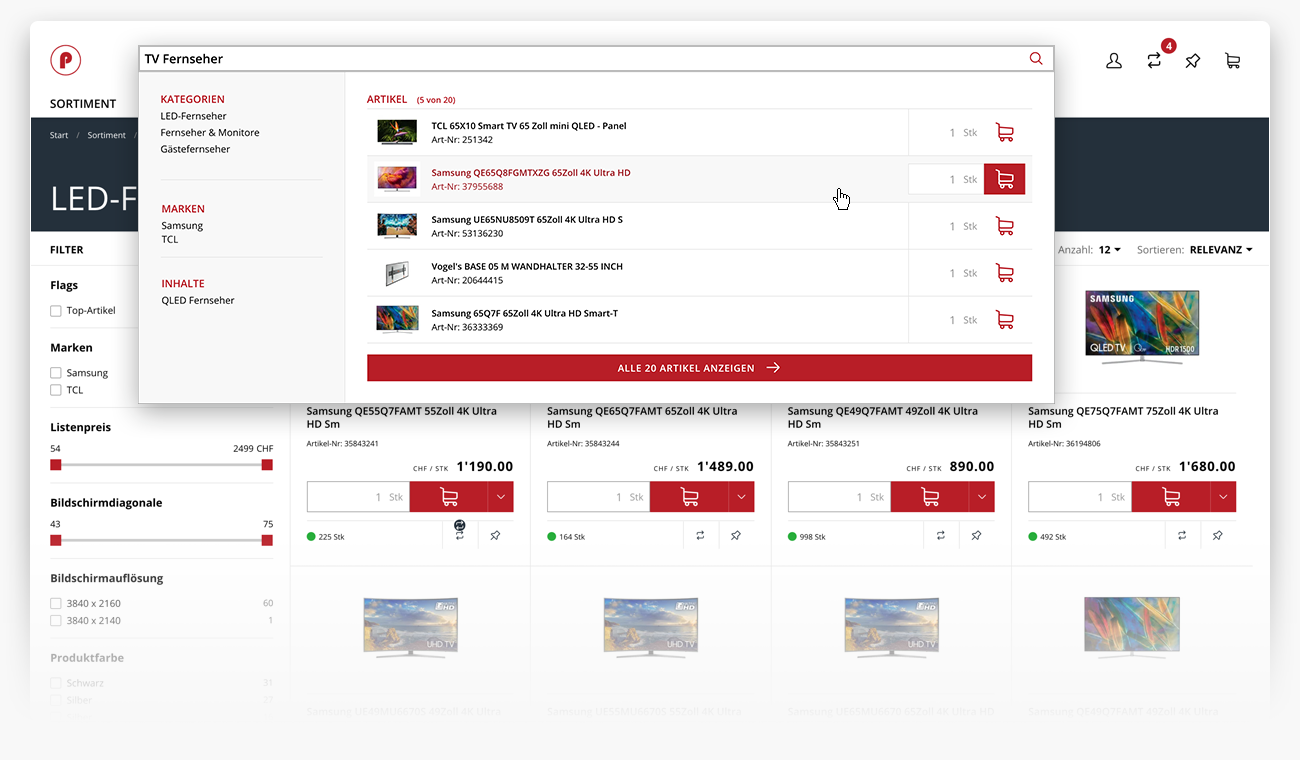Click the Listenpreis maximum slider handle
The width and height of the screenshot is (1300, 760).
(x=267, y=465)
